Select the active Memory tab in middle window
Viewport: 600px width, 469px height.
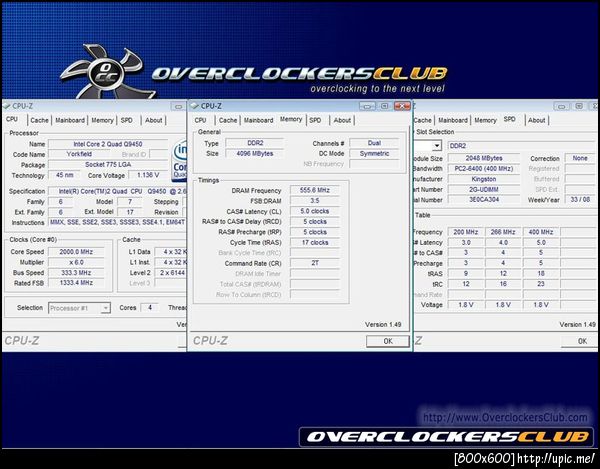pos(291,119)
